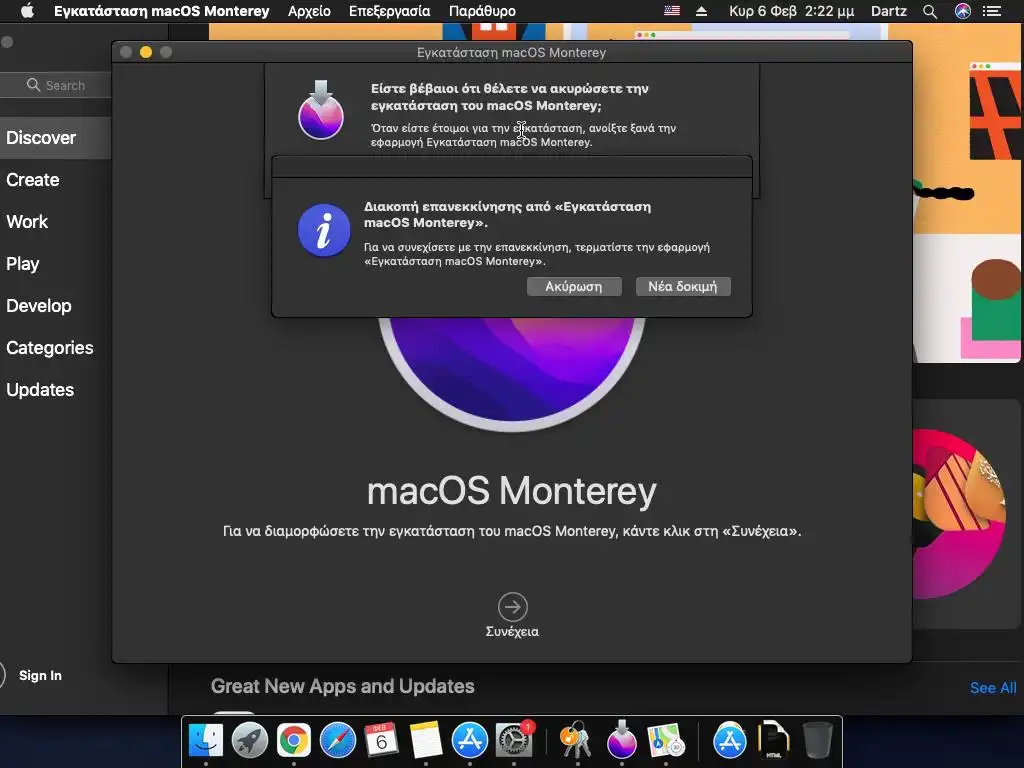The height and width of the screenshot is (768, 1024).
Task: Open the Εγκατάσταση macOS Monterey app menu
Action: [x=161, y=11]
